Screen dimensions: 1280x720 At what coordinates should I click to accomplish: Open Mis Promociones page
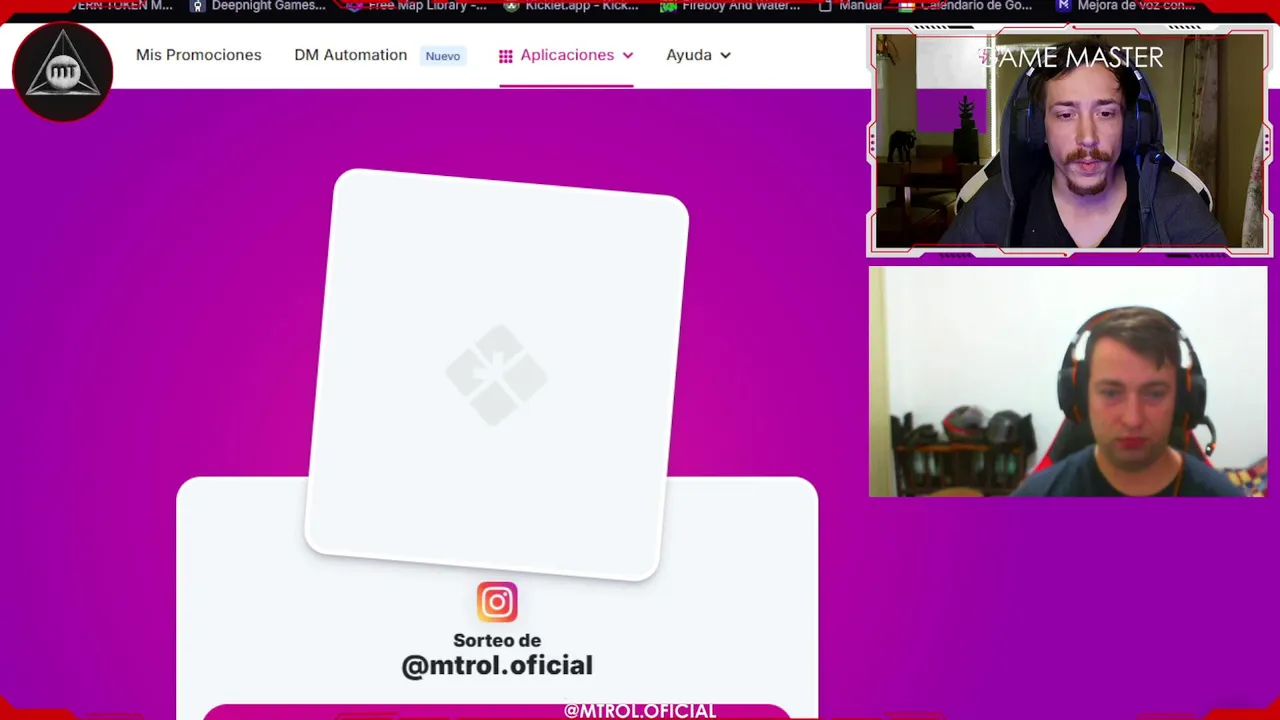tap(198, 55)
